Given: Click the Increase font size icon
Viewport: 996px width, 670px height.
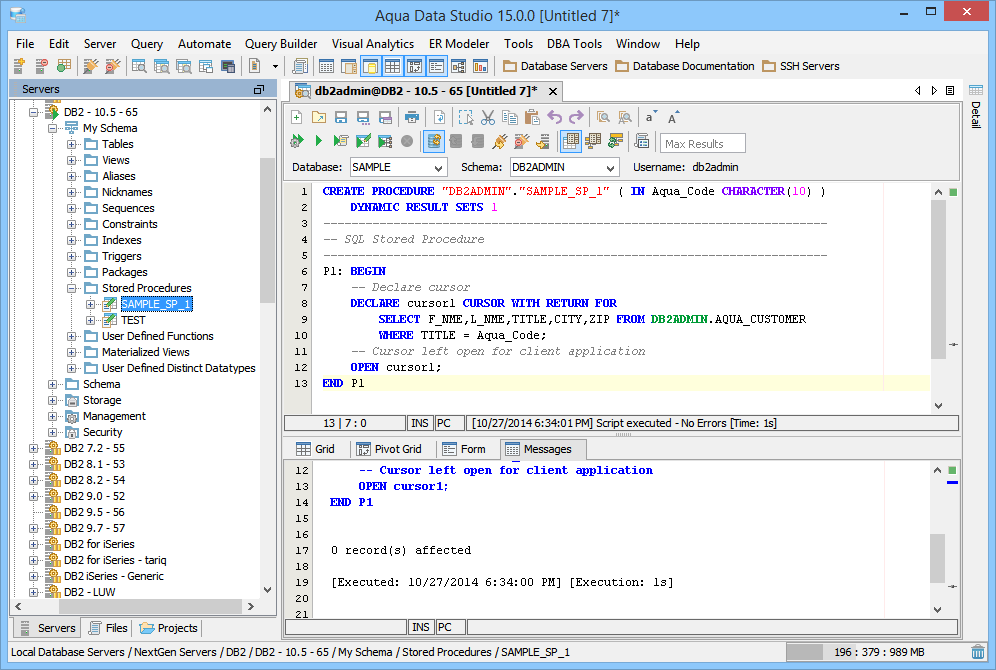Looking at the screenshot, I should point(674,117).
